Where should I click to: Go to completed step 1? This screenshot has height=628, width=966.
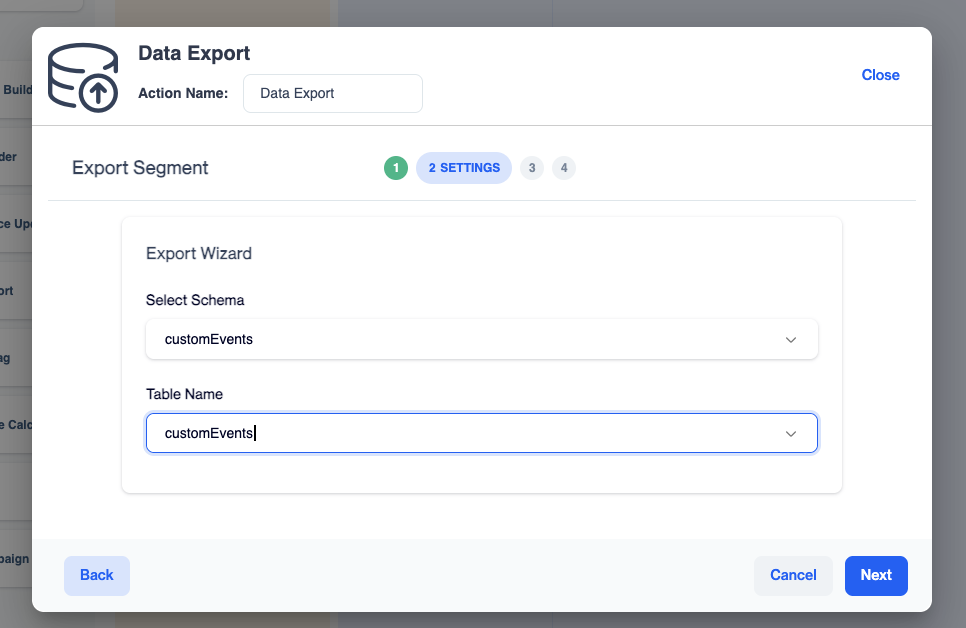point(396,168)
